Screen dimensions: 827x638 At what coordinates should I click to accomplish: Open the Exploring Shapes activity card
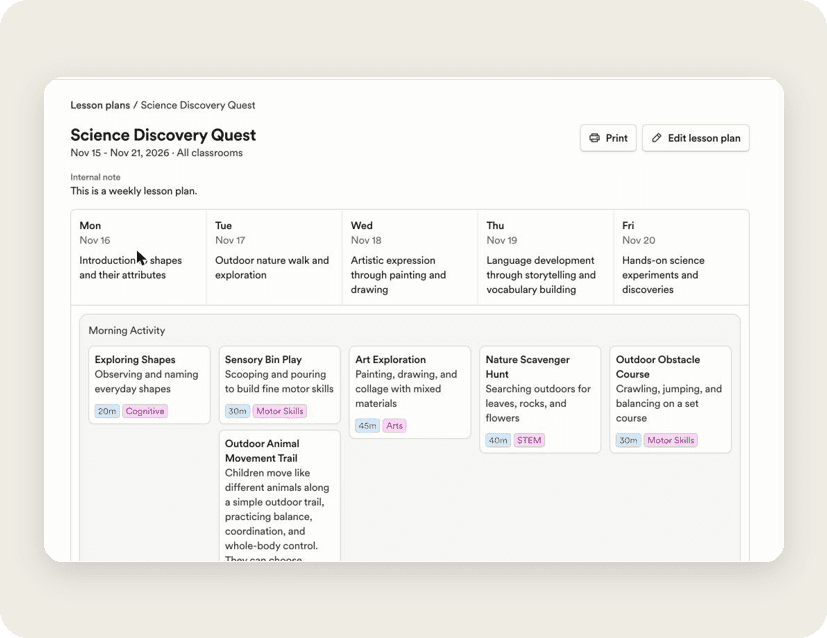(x=149, y=385)
